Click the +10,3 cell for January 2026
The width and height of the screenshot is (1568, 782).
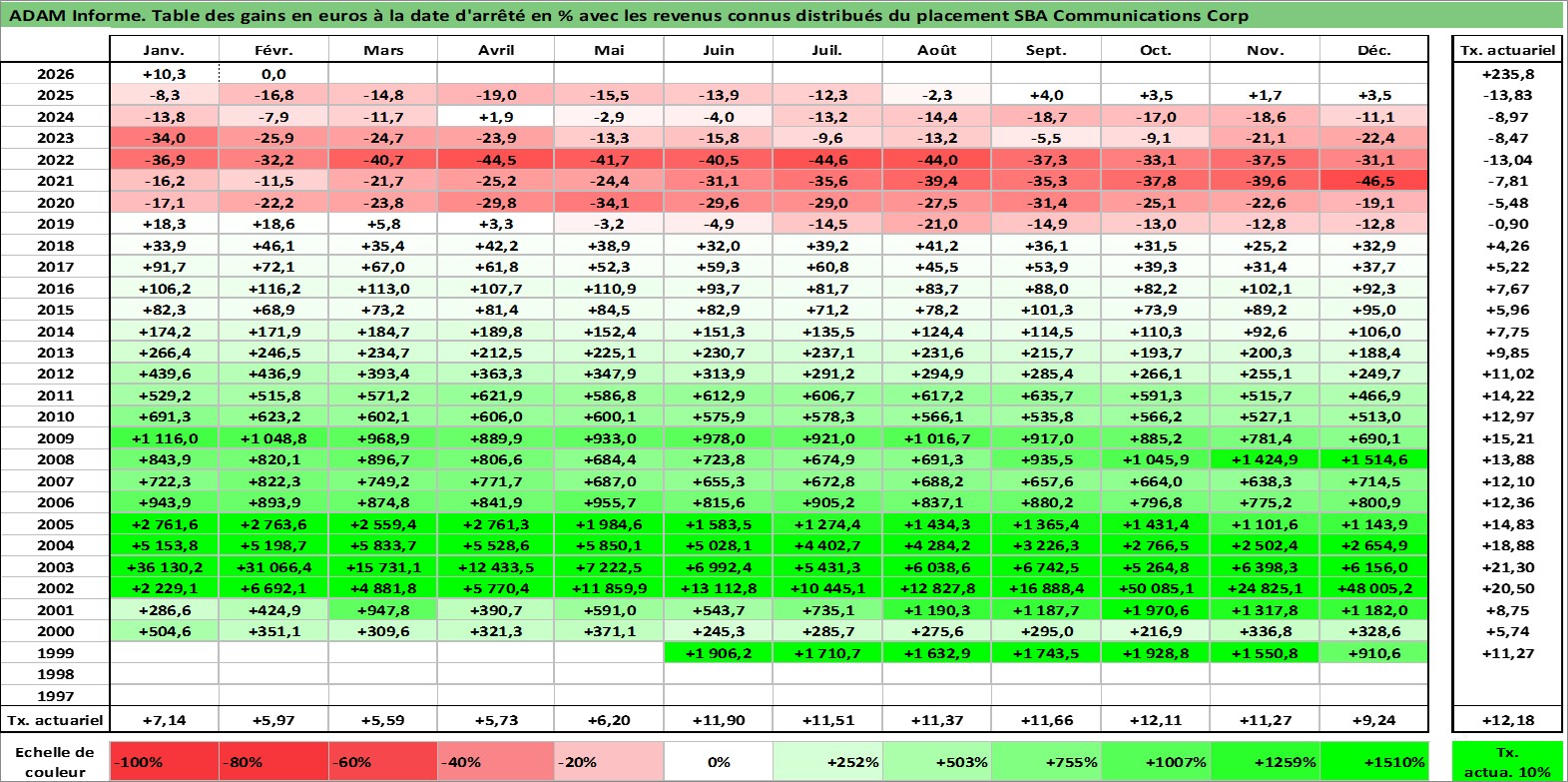click(164, 74)
